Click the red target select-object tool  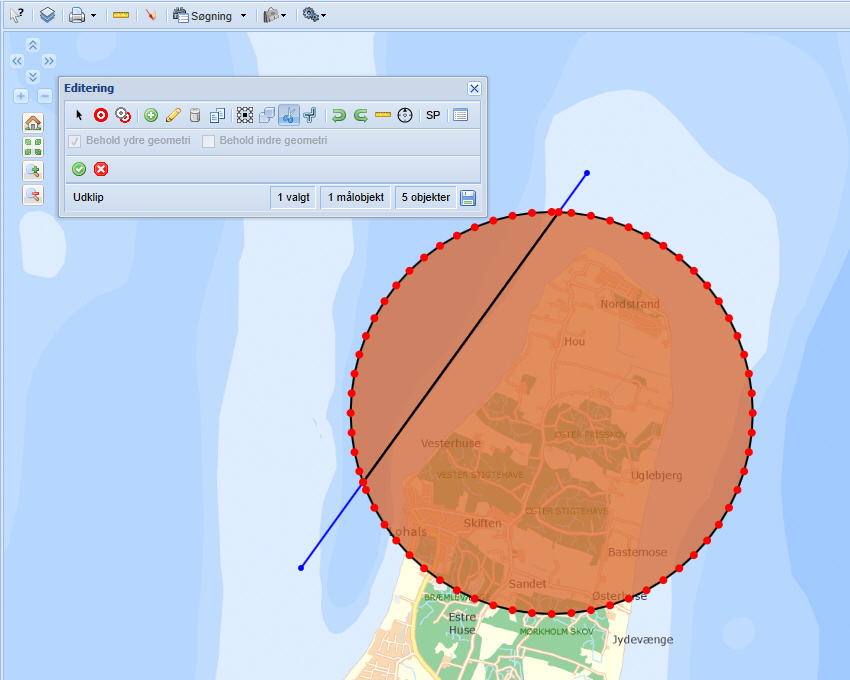(x=101, y=115)
